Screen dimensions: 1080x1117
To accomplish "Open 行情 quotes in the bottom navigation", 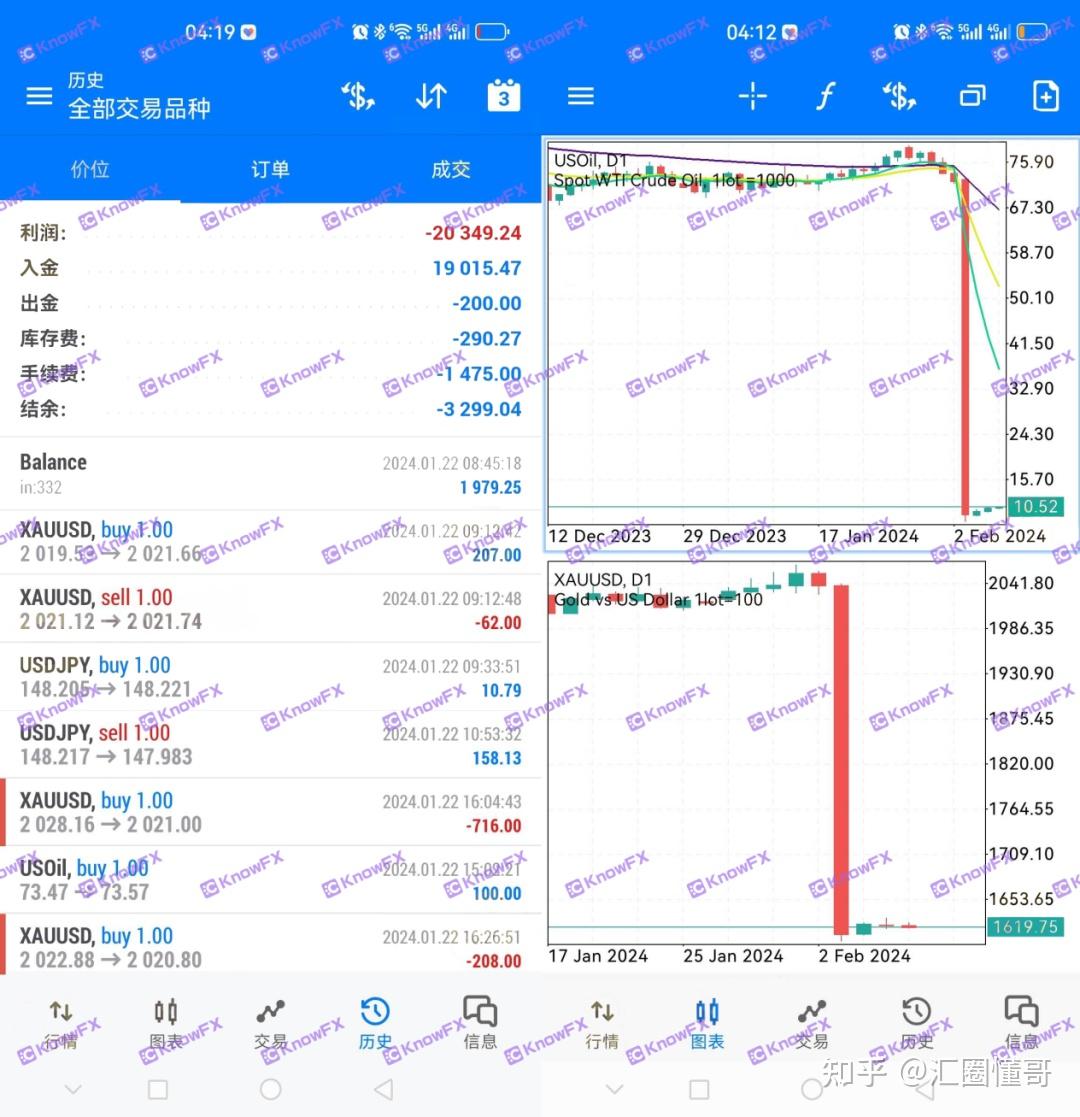I will pos(60,1022).
